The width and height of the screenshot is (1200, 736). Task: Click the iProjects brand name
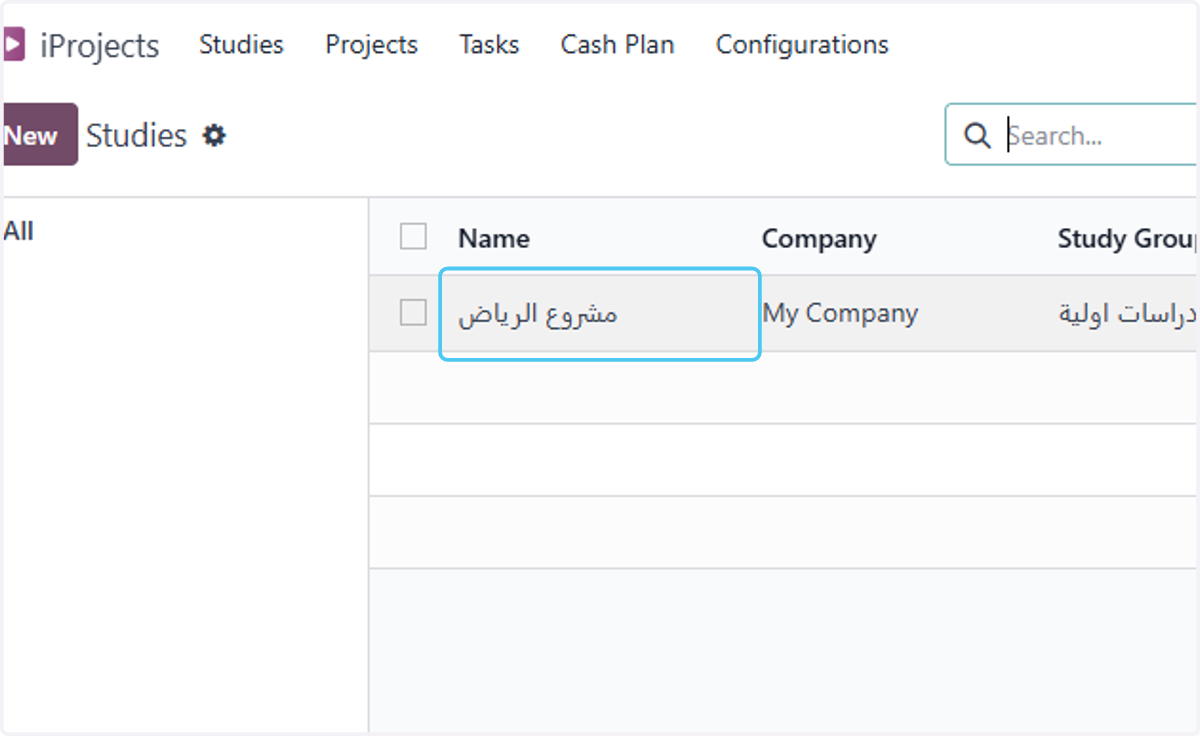click(x=99, y=46)
